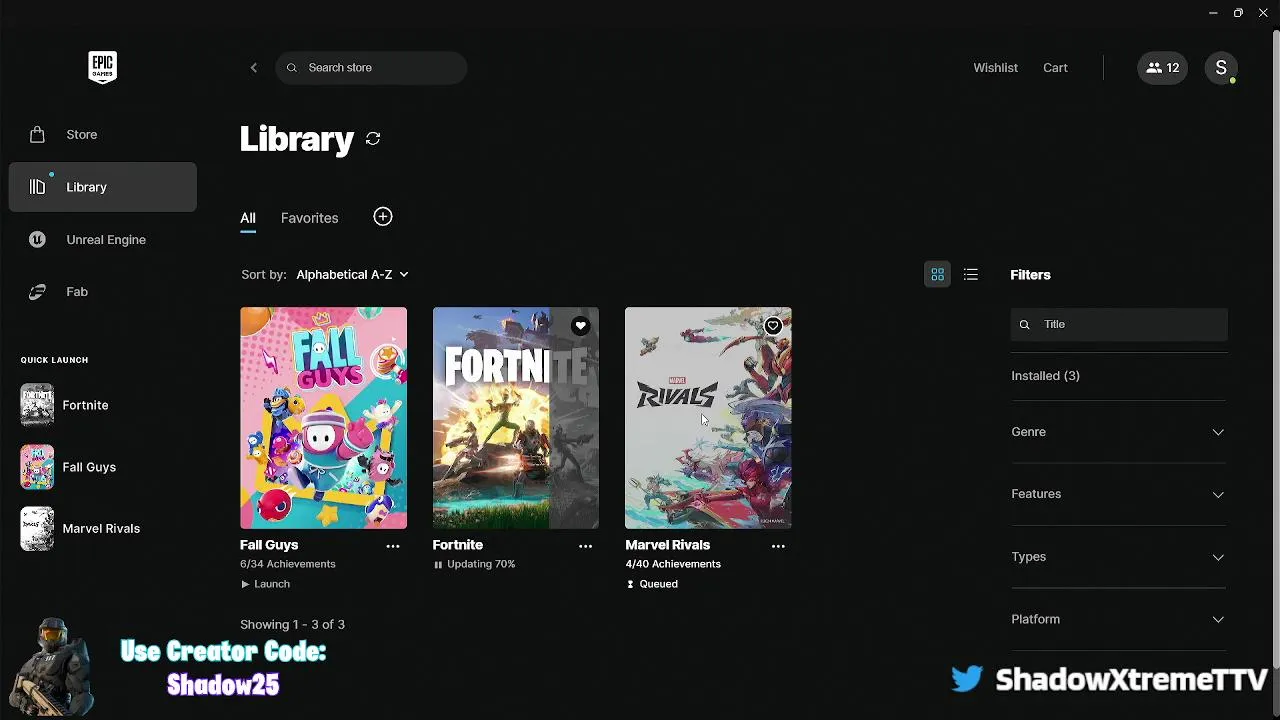Expand the Genre filter
The height and width of the screenshot is (720, 1280).
click(1119, 432)
